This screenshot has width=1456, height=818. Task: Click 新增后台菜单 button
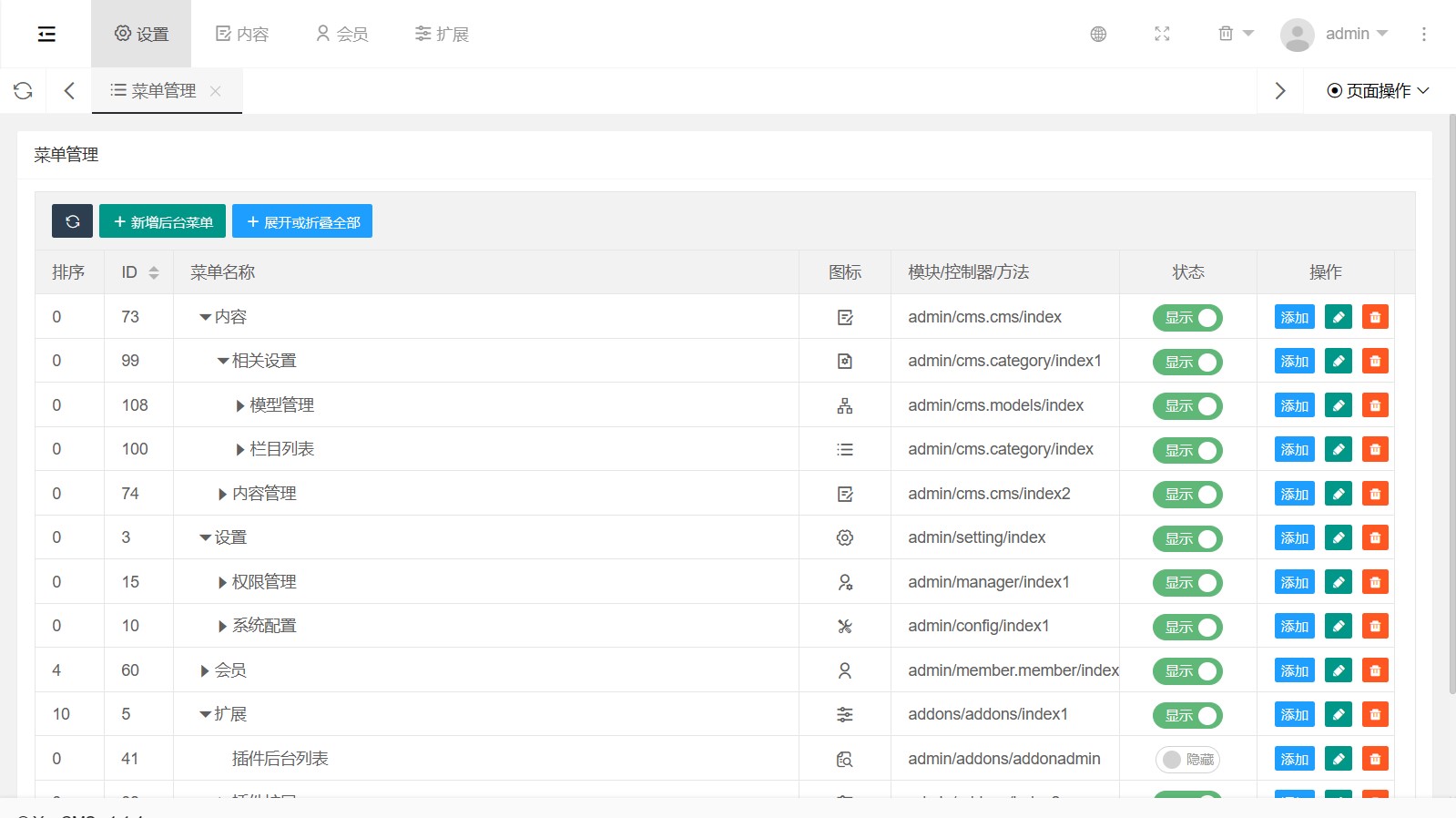click(x=162, y=221)
